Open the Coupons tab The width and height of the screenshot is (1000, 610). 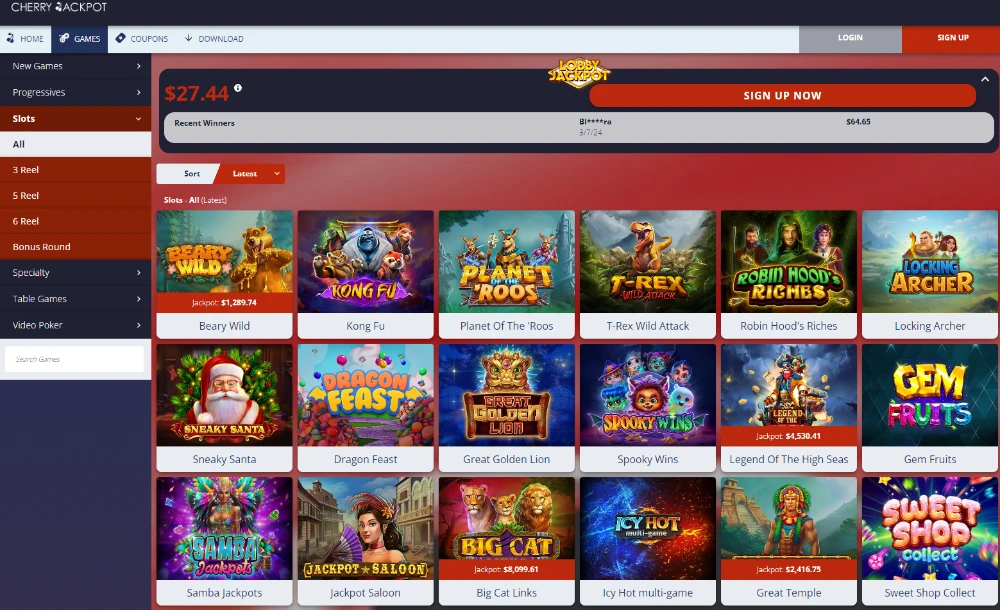(x=142, y=39)
